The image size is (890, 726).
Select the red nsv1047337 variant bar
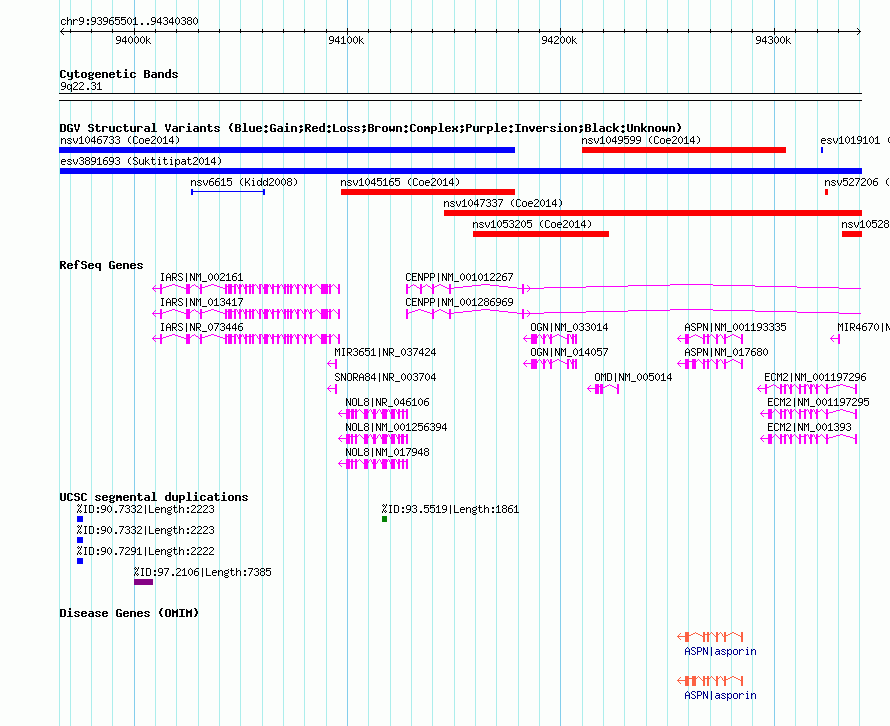pyautogui.click(x=653, y=213)
